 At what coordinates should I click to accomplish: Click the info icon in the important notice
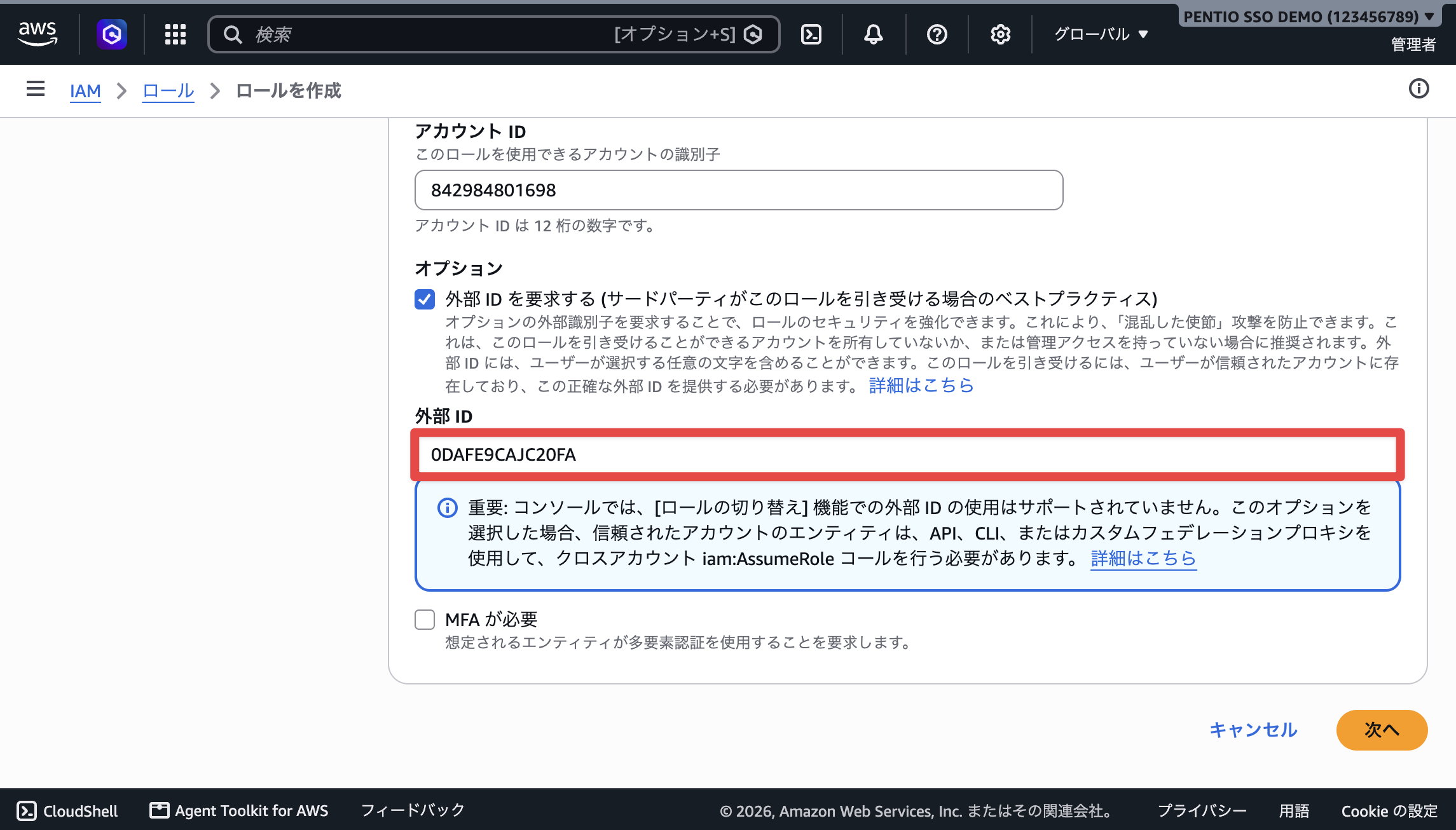[x=448, y=508]
